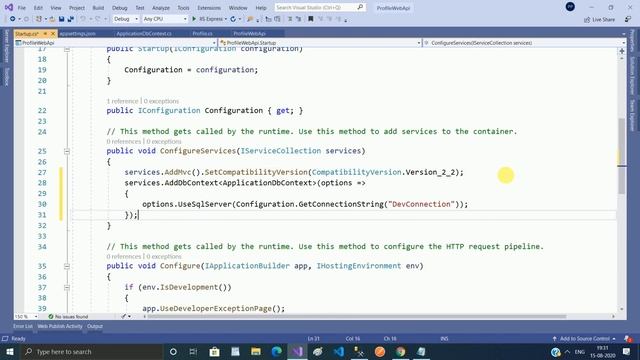Click the Windows taskbar search box
640x360 pixels.
click(91, 351)
